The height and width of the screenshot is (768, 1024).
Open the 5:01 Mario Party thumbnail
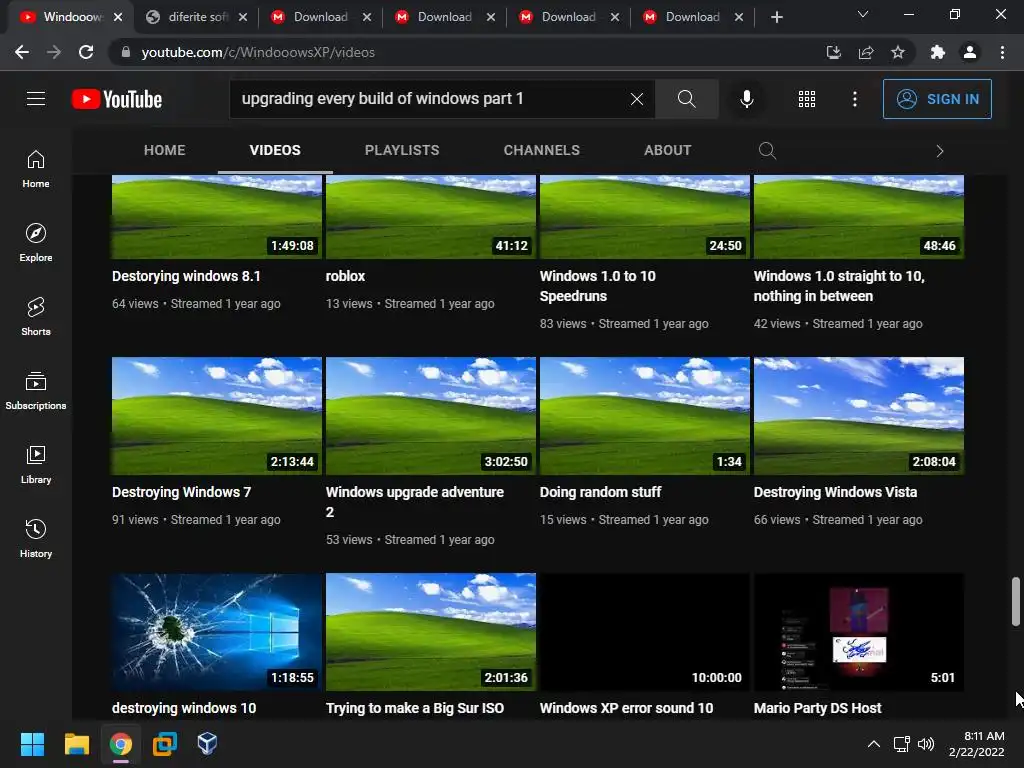(859, 632)
